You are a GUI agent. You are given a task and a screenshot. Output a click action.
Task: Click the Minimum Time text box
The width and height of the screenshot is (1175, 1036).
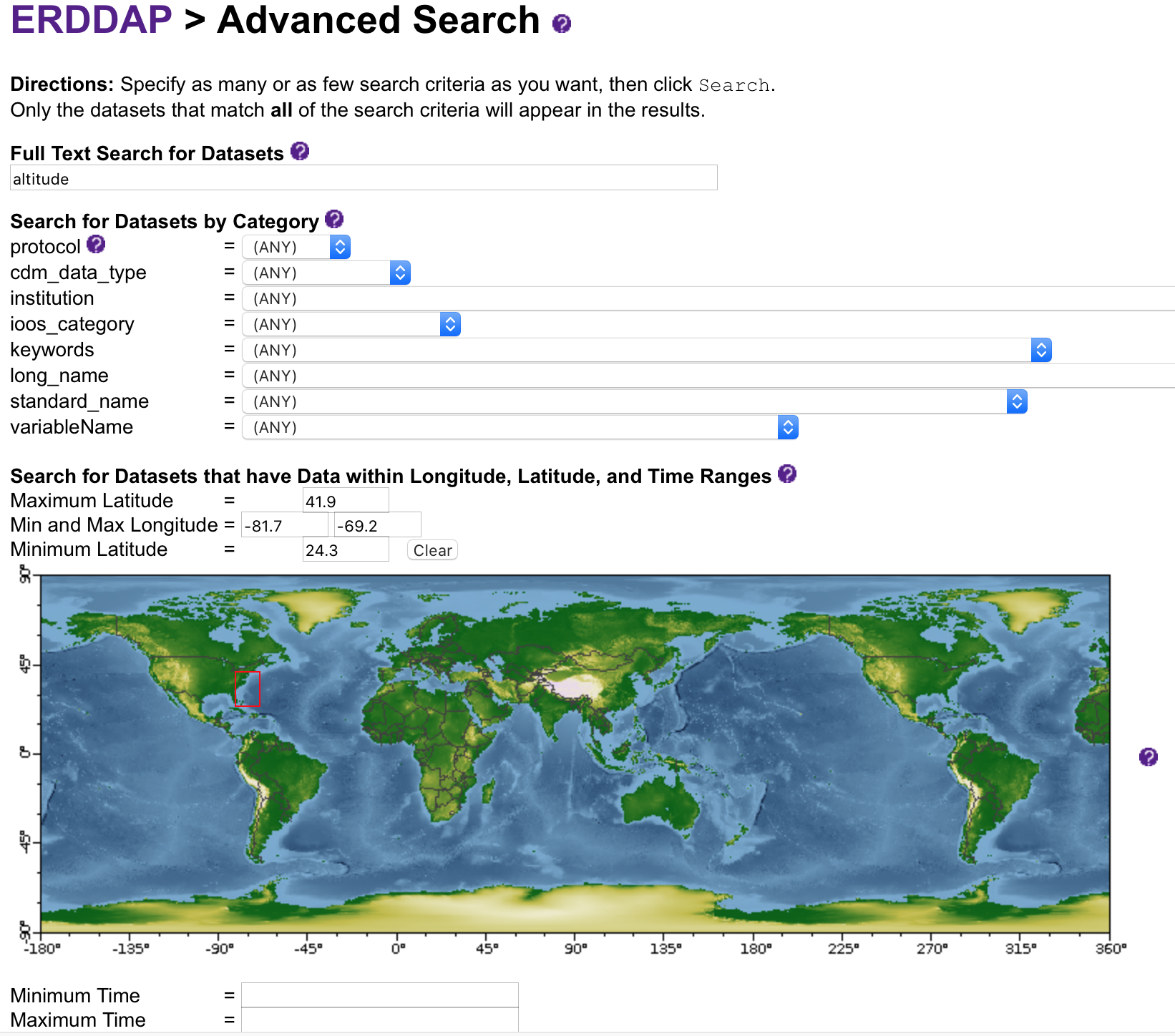[x=379, y=995]
